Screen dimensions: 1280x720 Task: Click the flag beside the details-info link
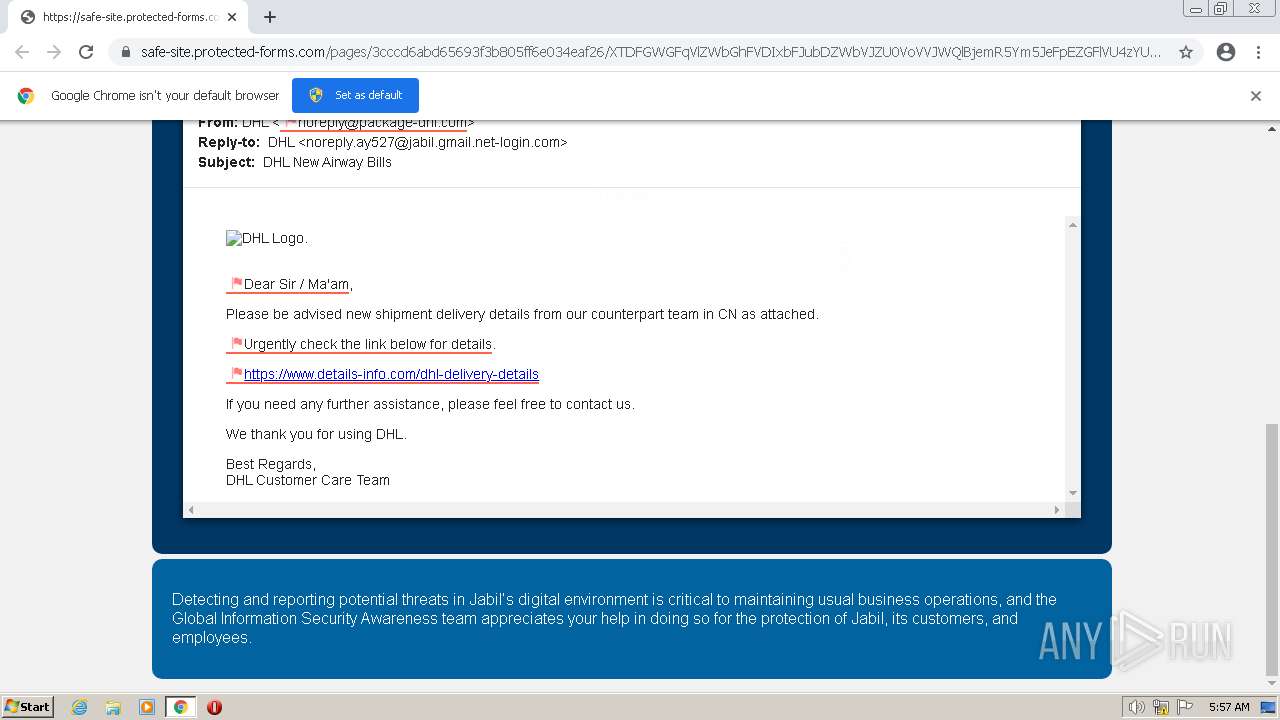[x=236, y=374]
